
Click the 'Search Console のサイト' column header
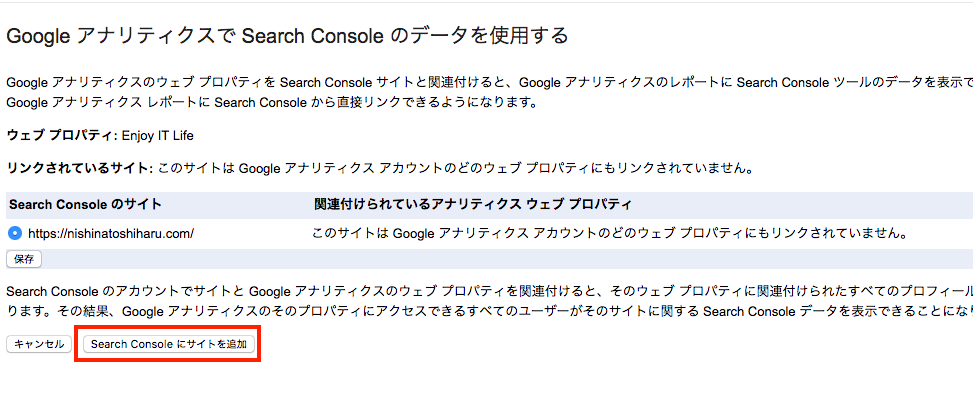pyautogui.click(x=85, y=205)
